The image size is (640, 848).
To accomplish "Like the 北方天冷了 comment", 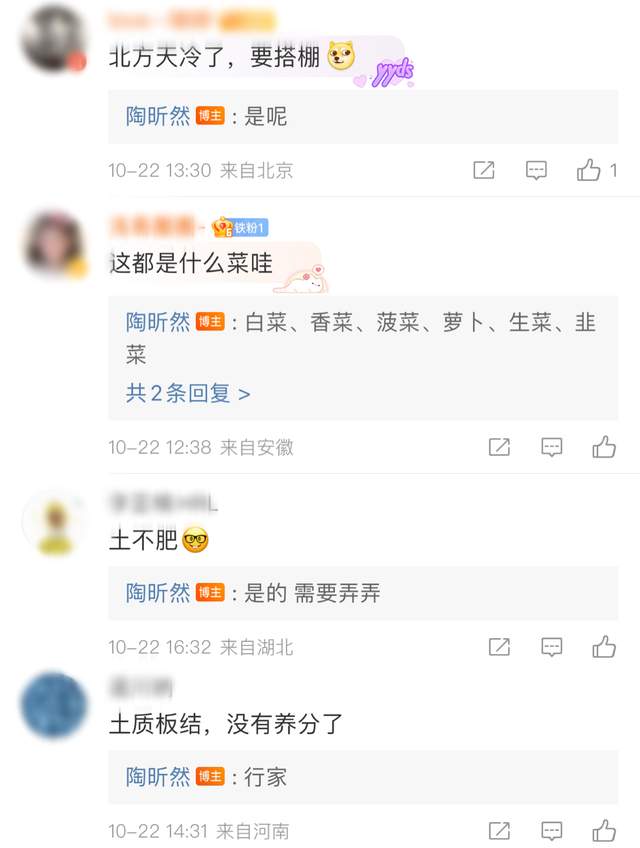I will click(589, 170).
